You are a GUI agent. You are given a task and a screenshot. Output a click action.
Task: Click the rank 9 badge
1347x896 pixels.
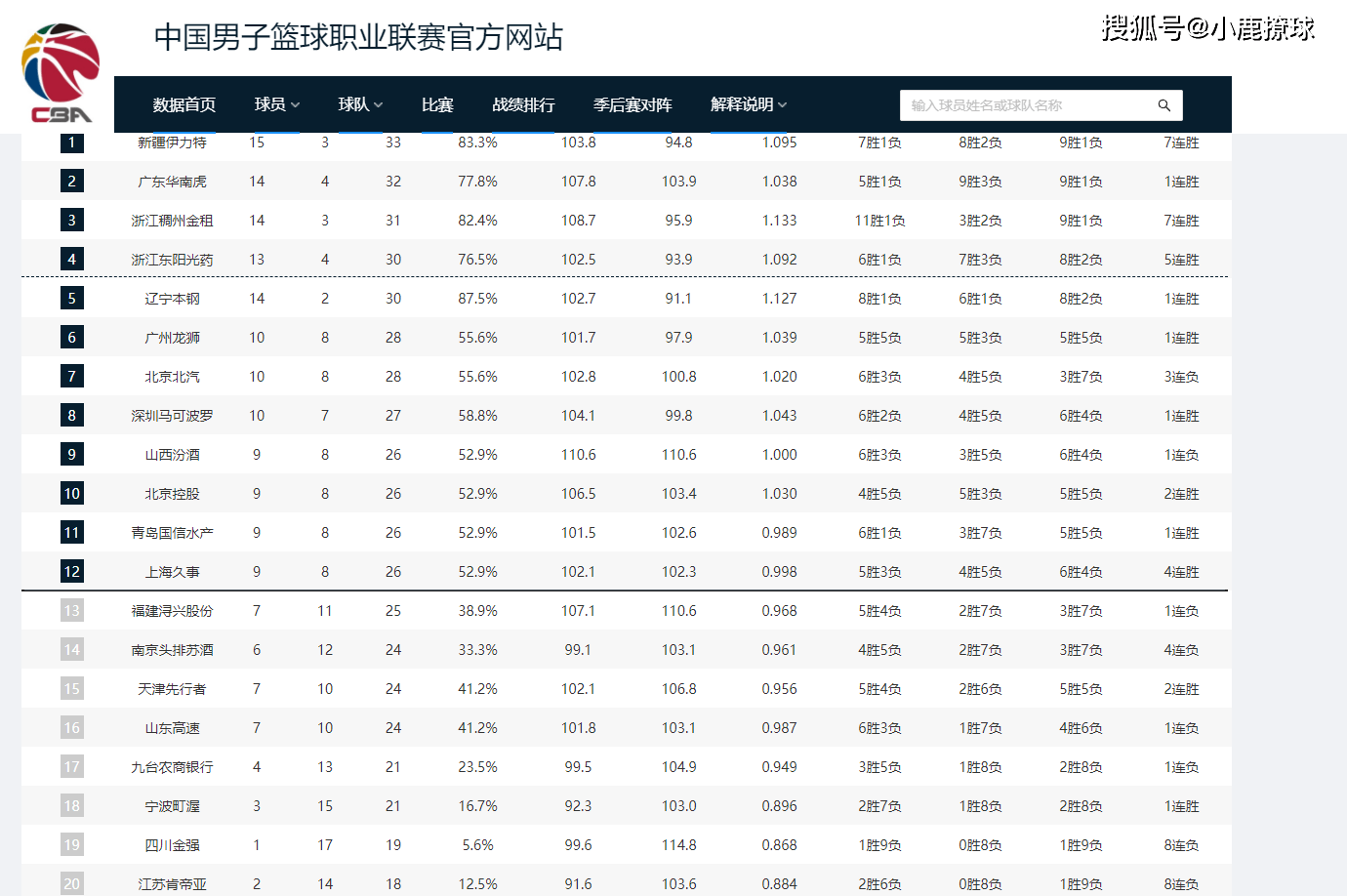coord(71,454)
